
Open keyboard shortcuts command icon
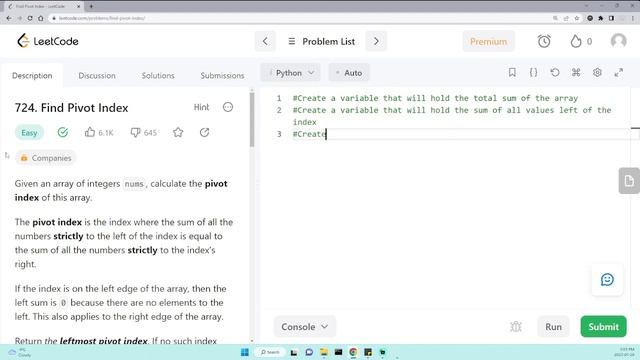(x=576, y=73)
